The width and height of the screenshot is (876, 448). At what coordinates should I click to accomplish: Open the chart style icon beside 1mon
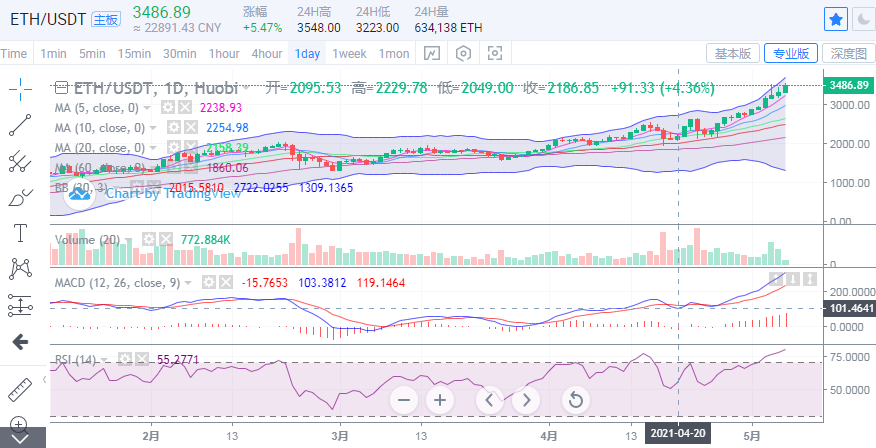(431, 53)
